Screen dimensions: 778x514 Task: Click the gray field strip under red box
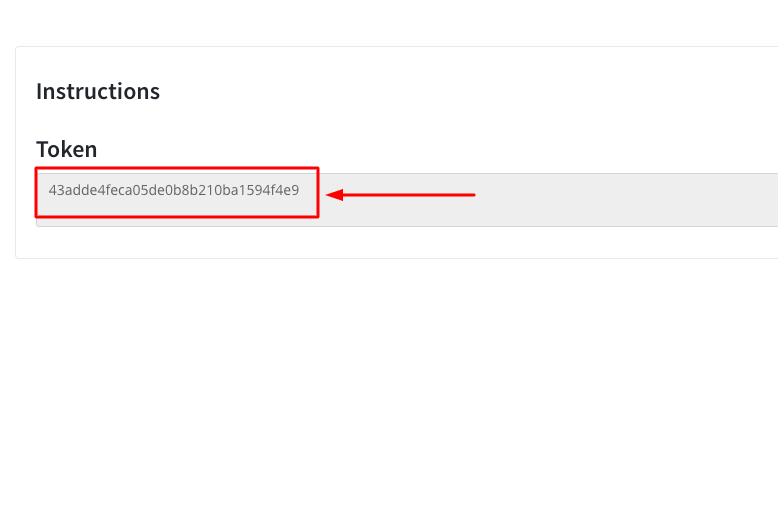pos(177,221)
